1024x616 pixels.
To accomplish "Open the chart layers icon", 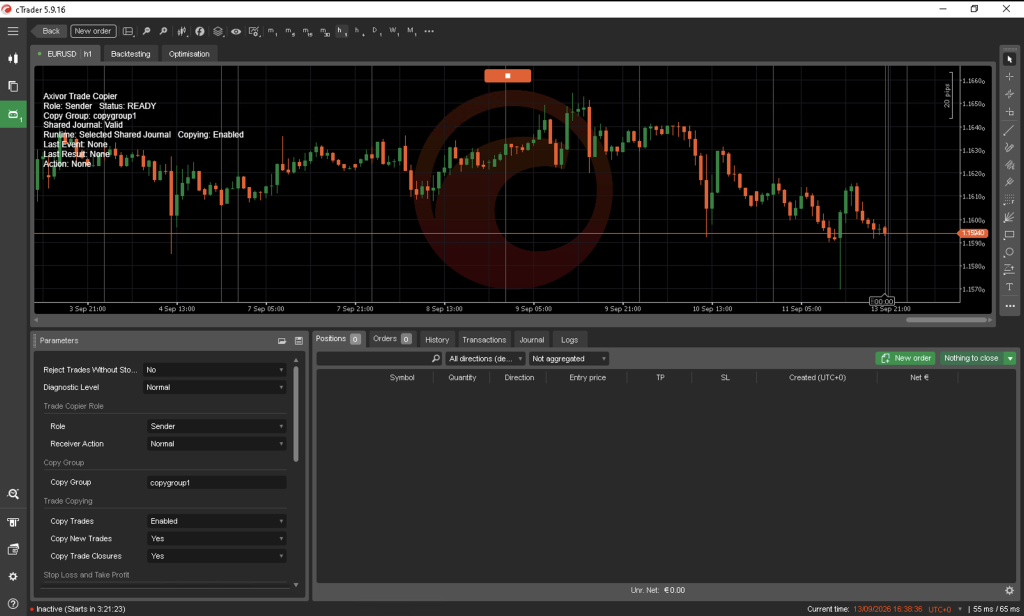I will (217, 31).
